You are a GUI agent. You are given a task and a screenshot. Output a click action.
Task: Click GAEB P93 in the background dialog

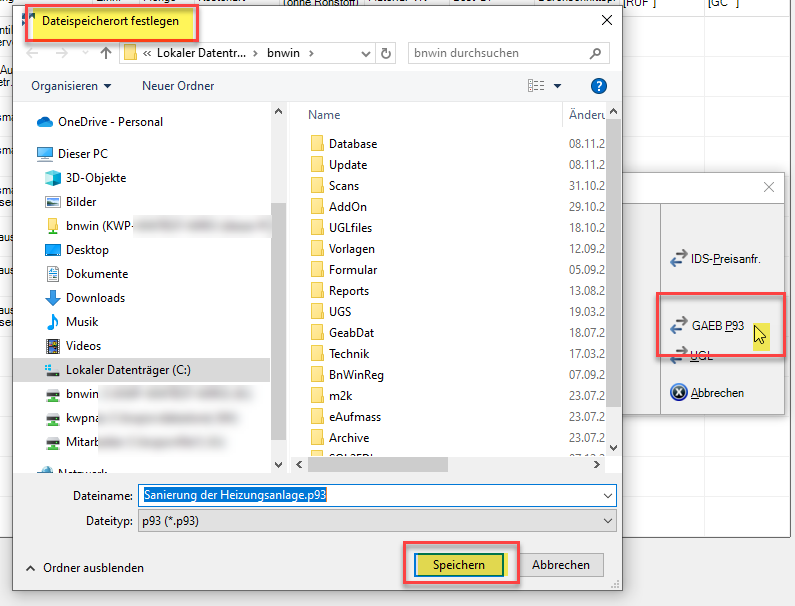(707, 325)
